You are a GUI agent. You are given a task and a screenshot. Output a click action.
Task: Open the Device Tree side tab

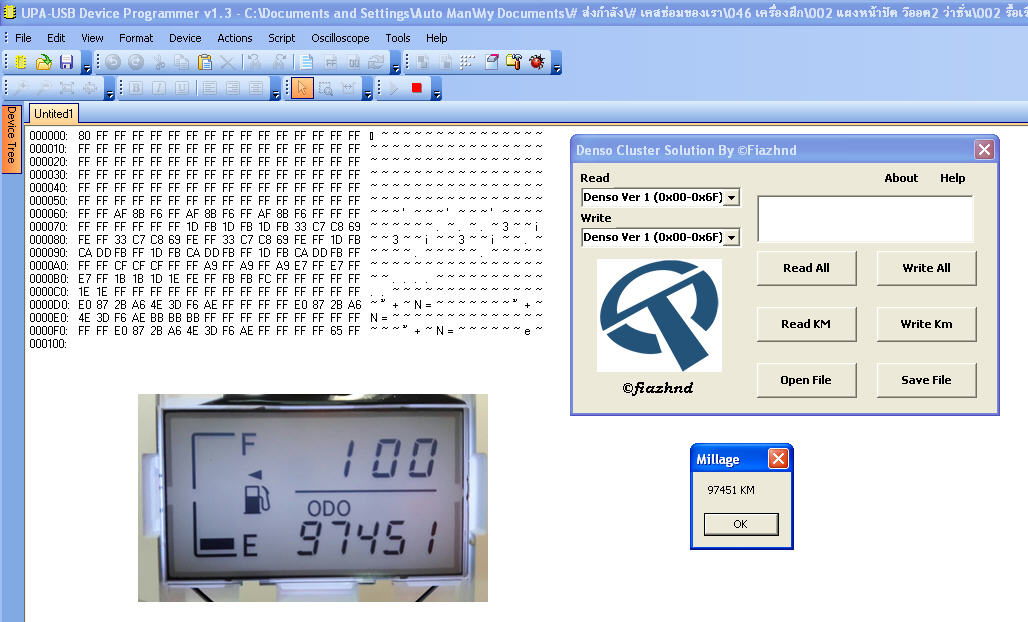[x=11, y=139]
